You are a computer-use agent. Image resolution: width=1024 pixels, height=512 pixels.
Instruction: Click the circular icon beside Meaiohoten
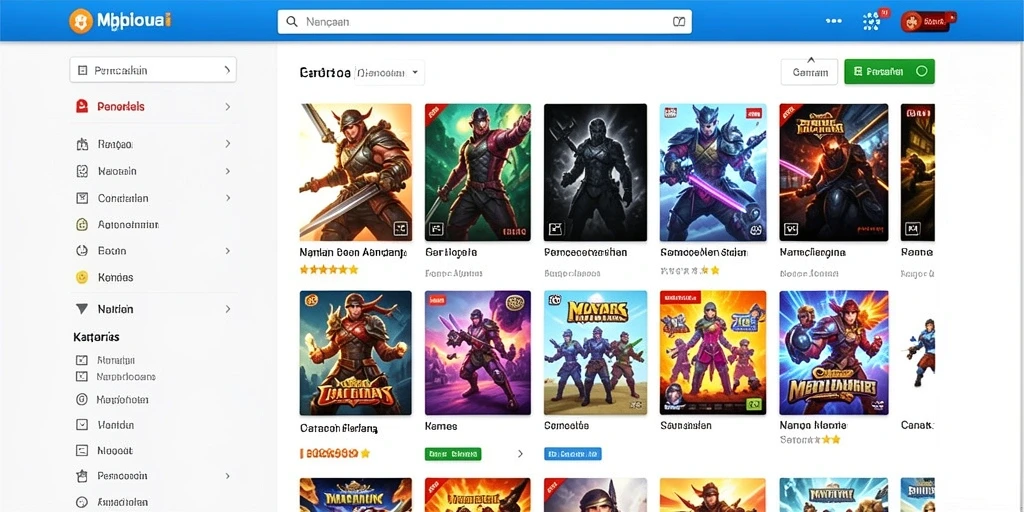point(82,399)
